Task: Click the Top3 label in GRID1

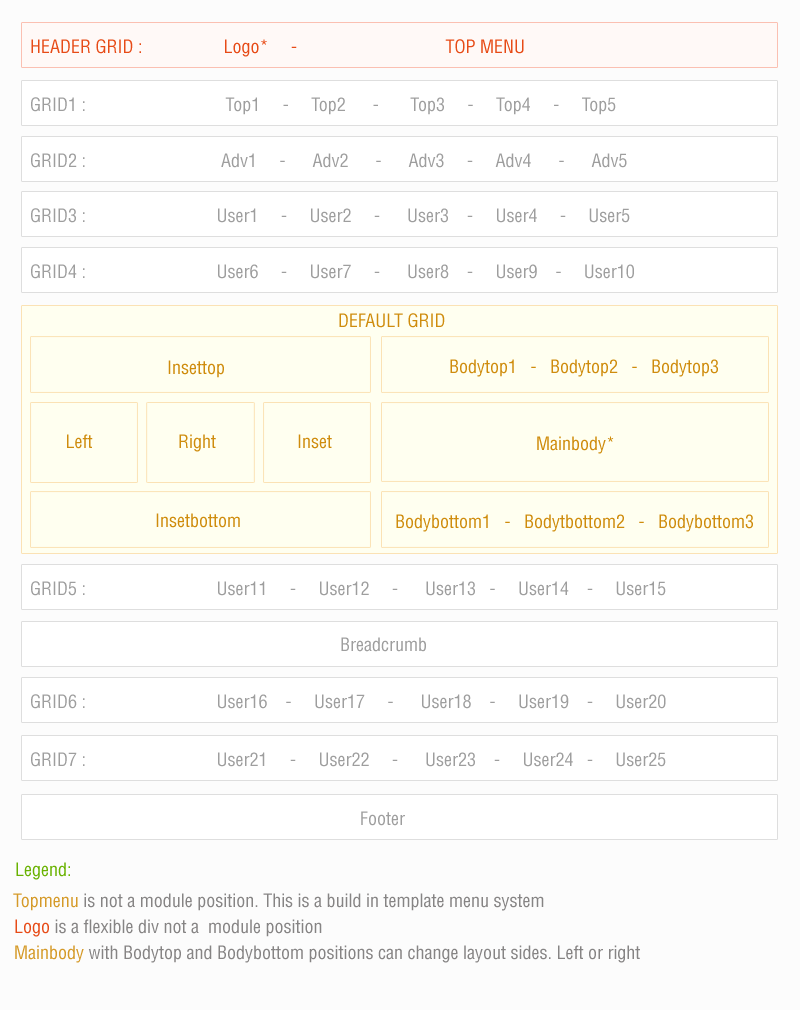Action: (x=427, y=105)
